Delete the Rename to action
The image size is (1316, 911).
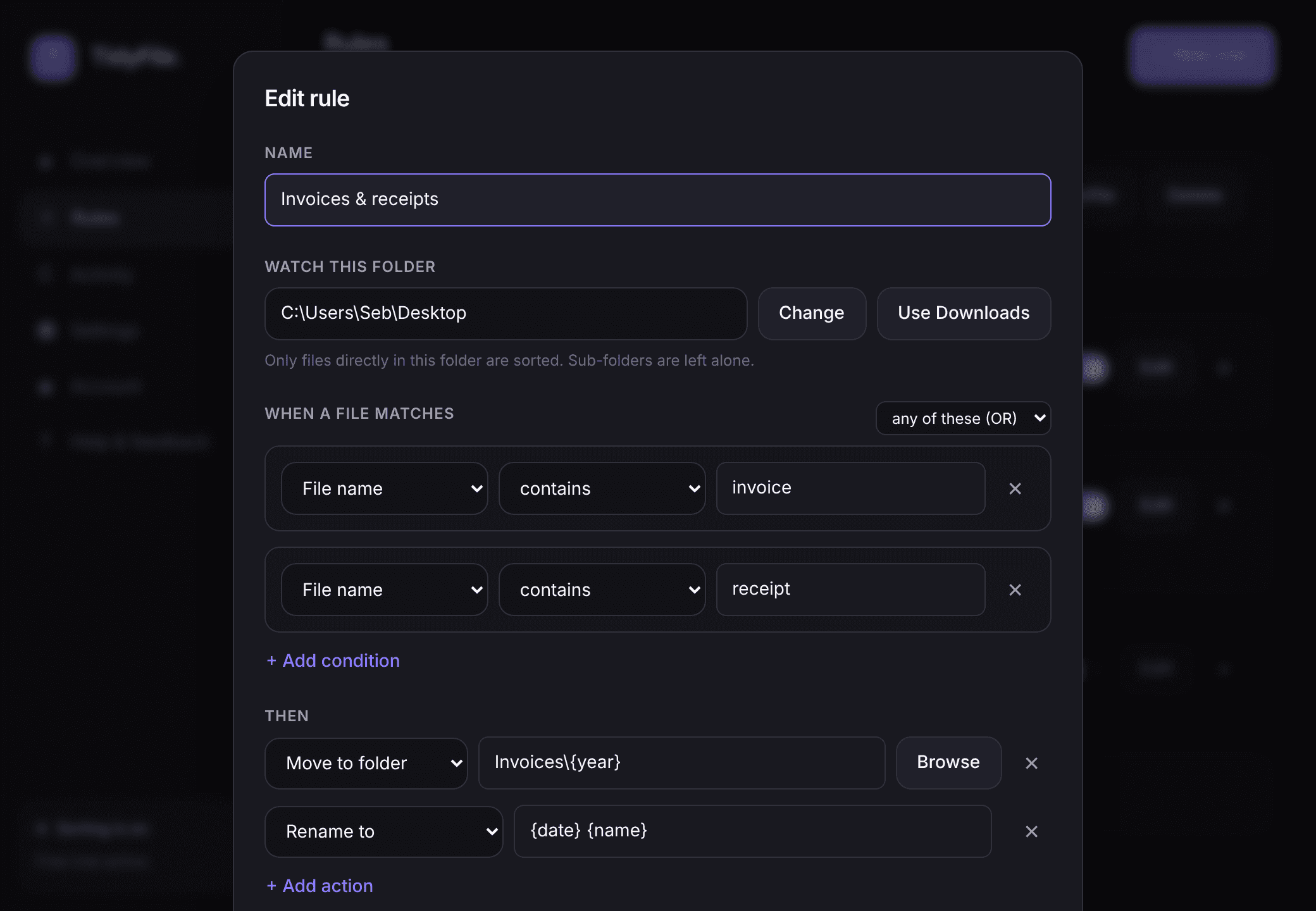(x=1031, y=831)
